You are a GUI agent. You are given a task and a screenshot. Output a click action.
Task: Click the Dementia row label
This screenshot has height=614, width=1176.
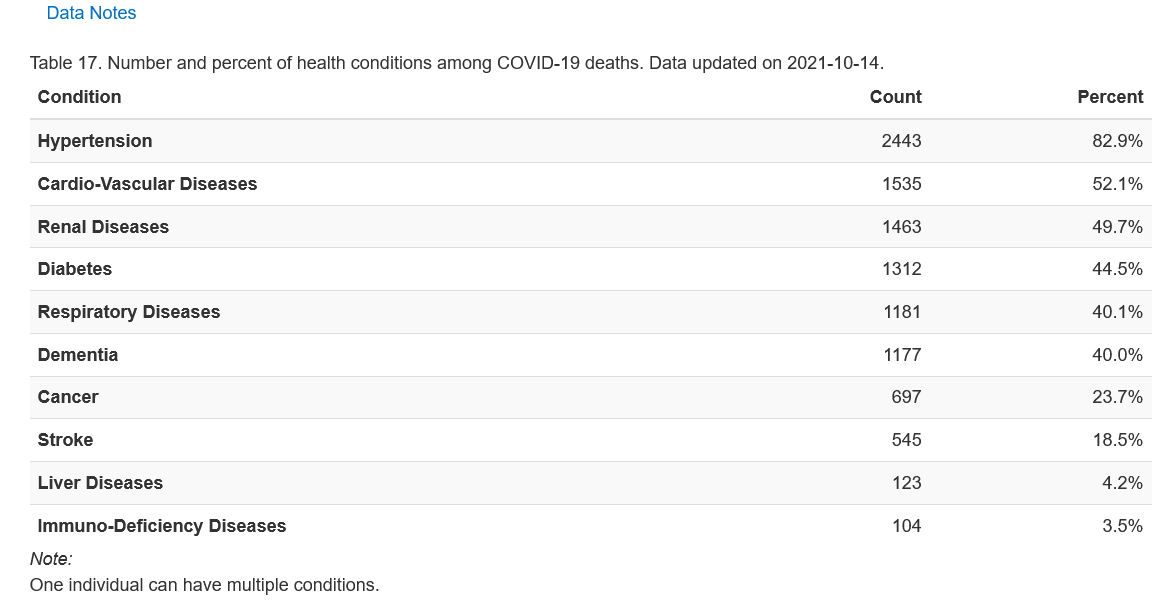point(78,355)
